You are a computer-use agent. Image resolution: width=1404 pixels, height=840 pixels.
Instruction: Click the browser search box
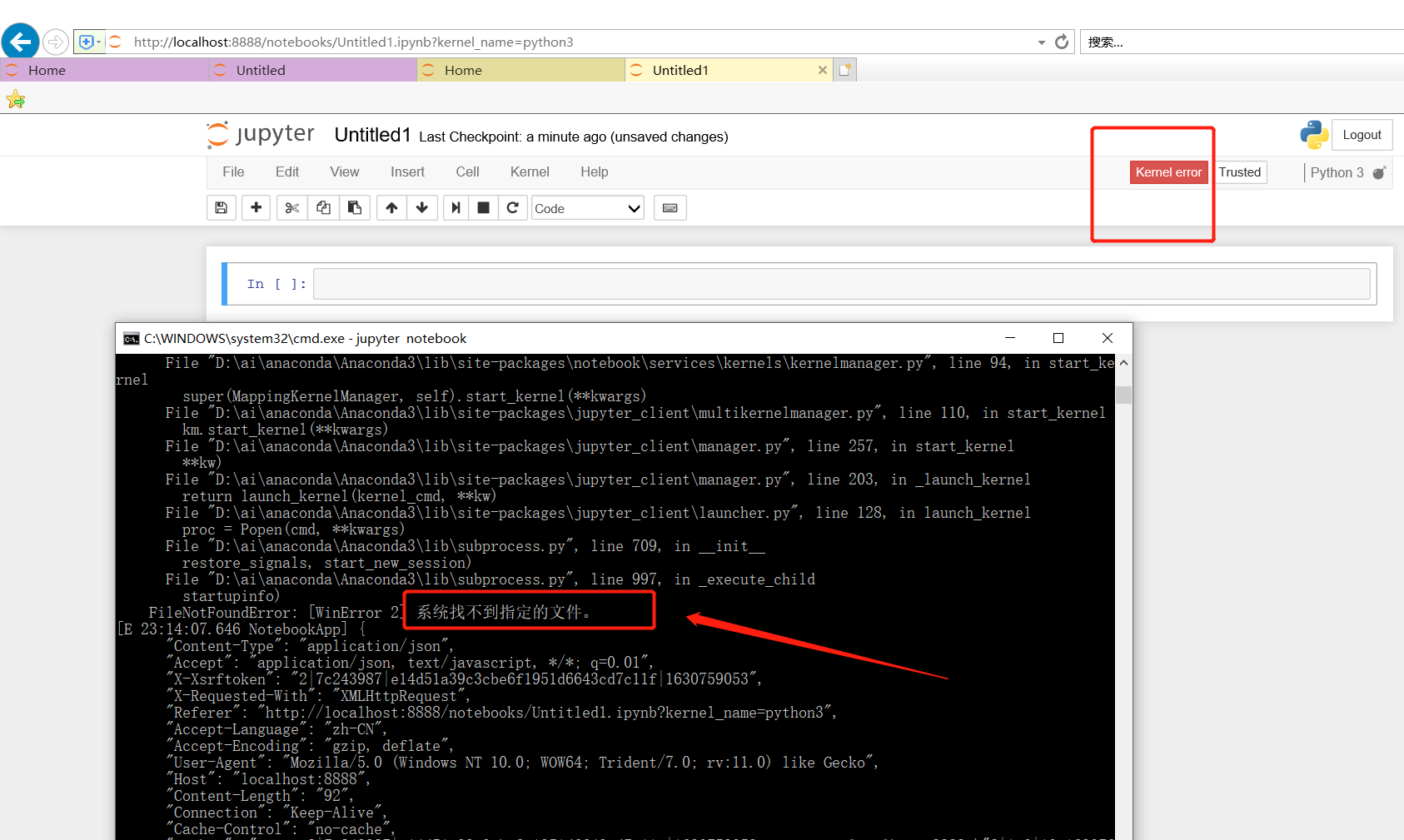(1242, 42)
